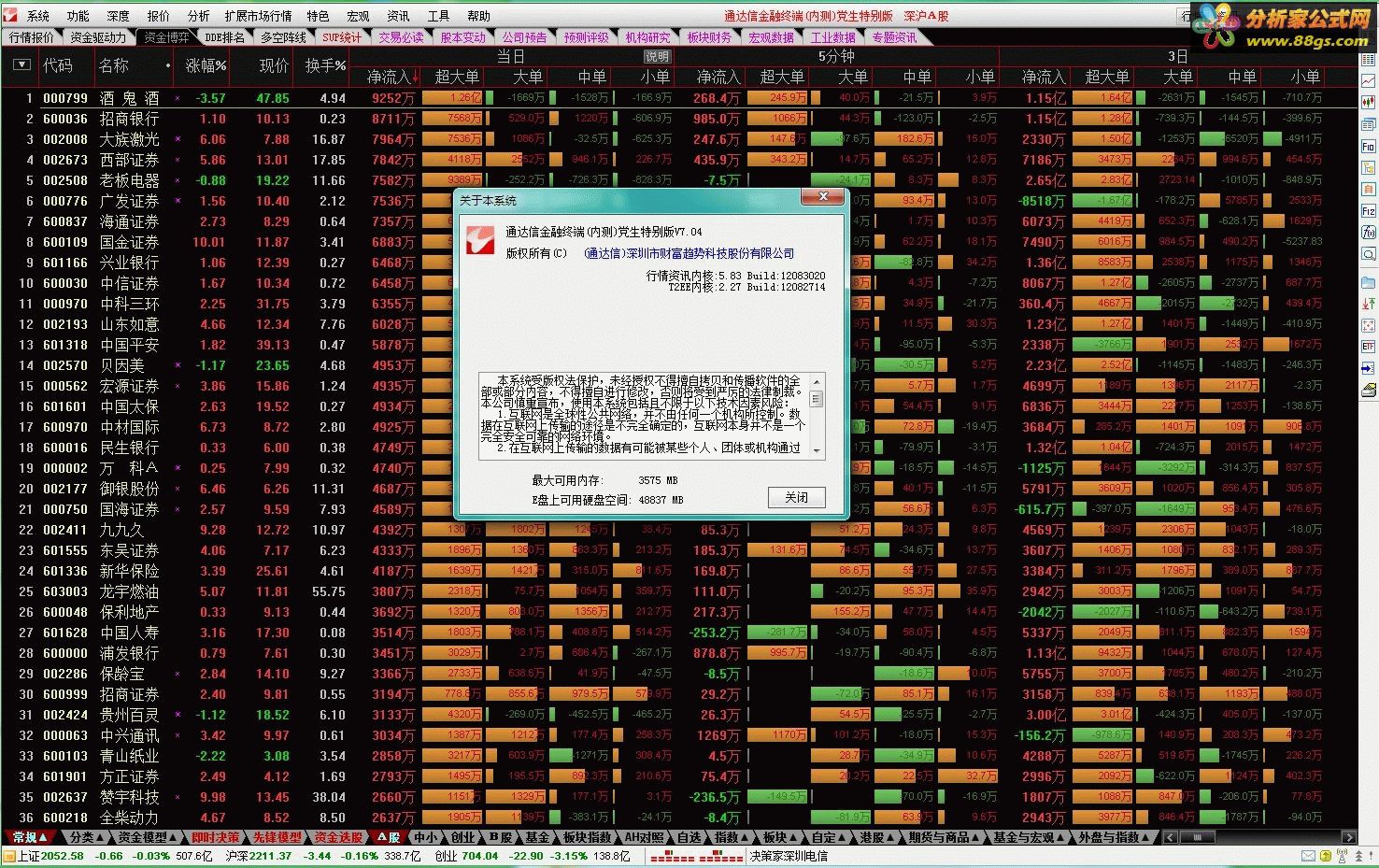Click the F12 icon in right sidebar
Screen dimensions: 1379x868
1369,211
